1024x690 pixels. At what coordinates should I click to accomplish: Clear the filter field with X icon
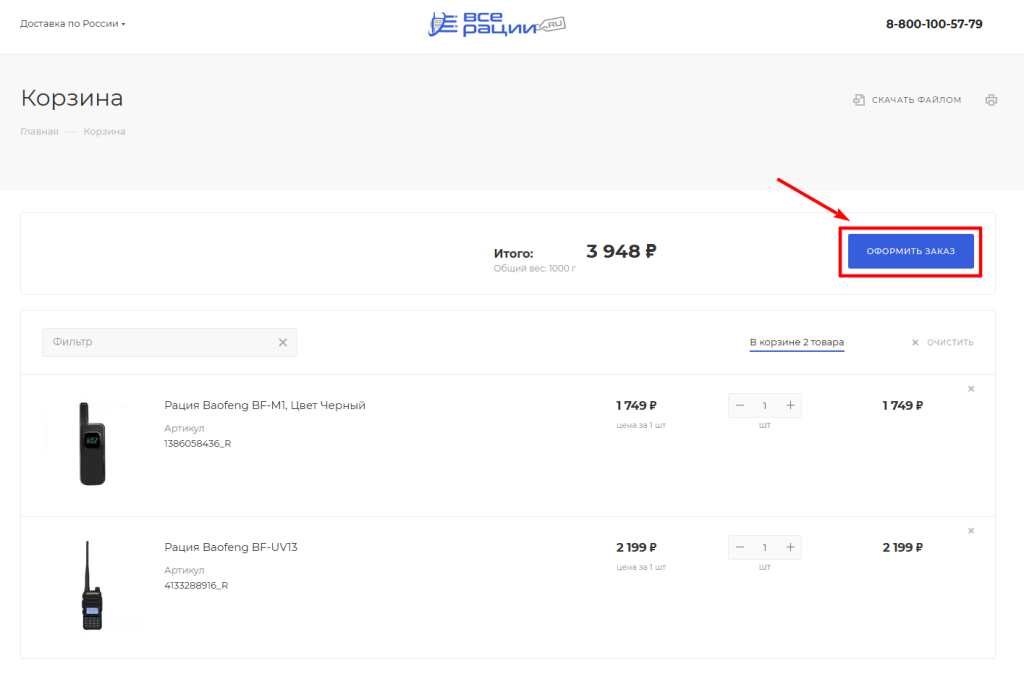(282, 342)
